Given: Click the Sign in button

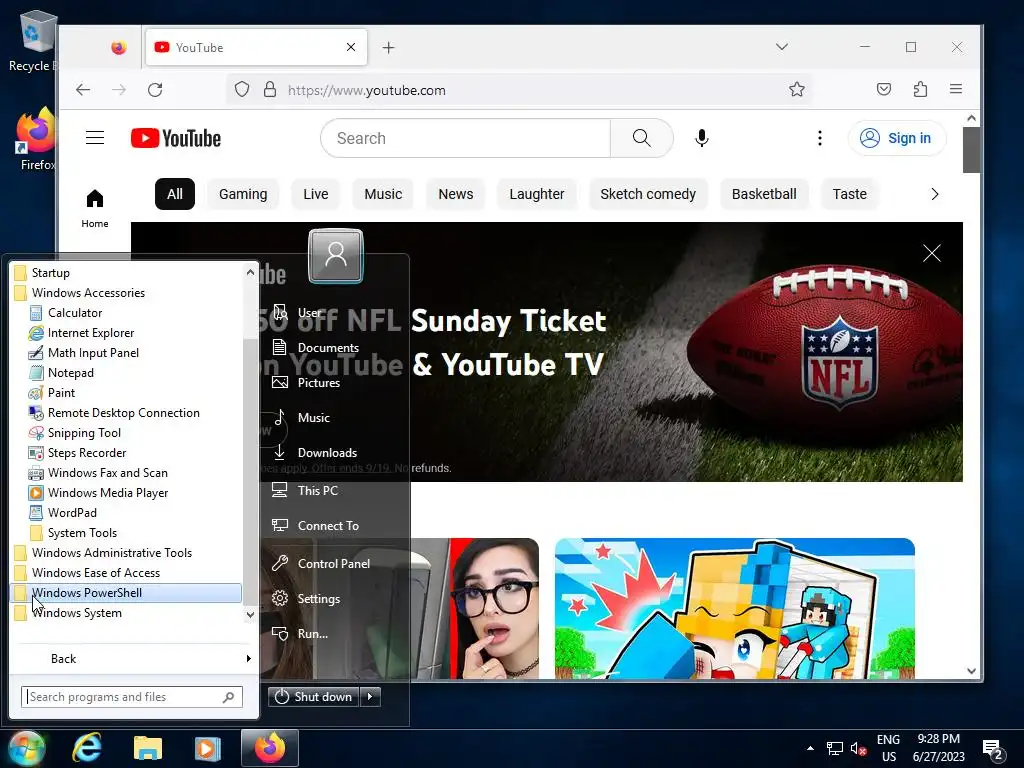Looking at the screenshot, I should point(897,138).
